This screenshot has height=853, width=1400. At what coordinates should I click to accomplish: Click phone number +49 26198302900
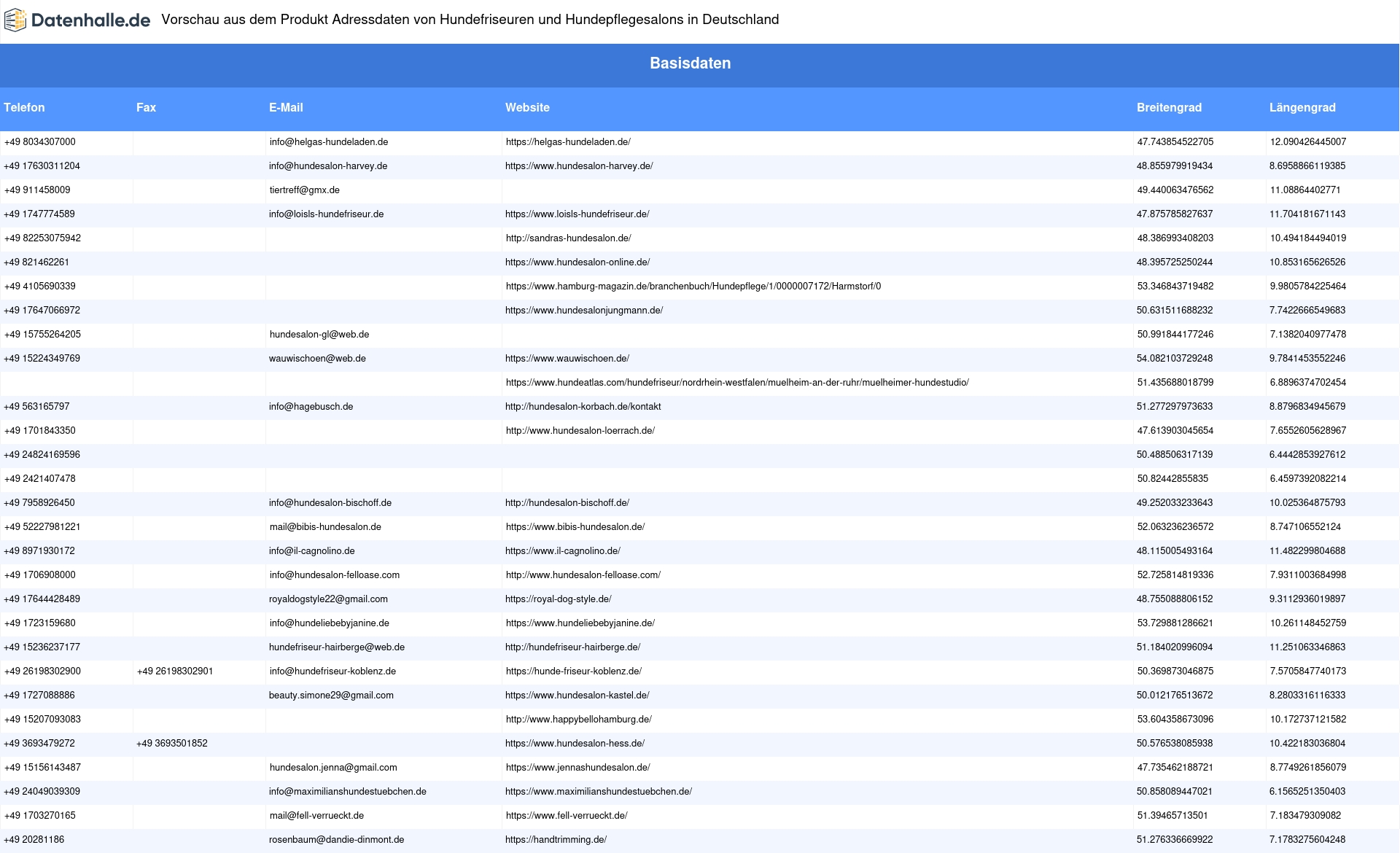click(x=43, y=671)
